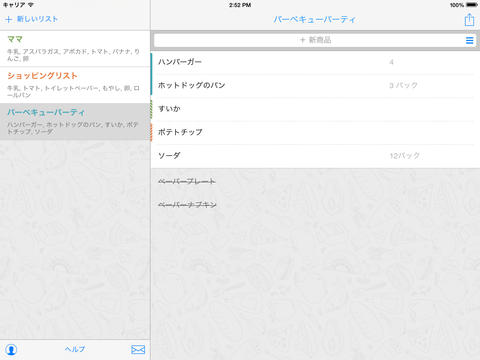
Task: Tap the バーベキューパーティ title in the header
Action: point(315,20)
